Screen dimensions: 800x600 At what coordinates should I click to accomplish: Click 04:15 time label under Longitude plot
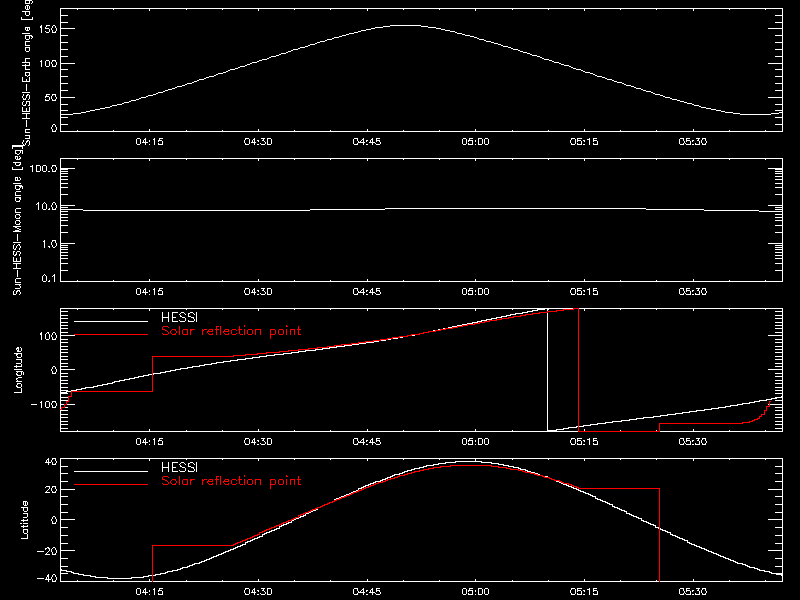[149, 442]
